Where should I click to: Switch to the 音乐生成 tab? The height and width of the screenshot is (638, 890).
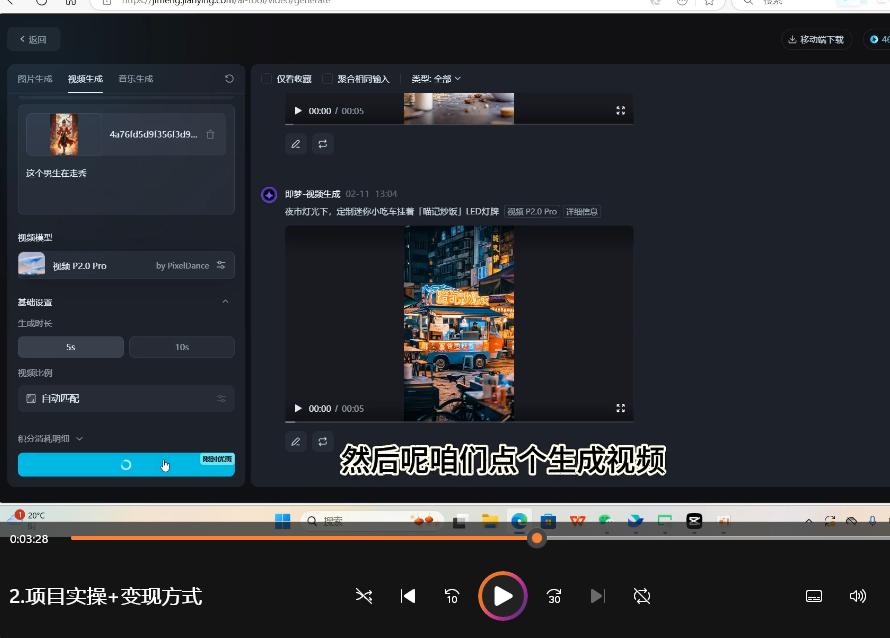(136, 79)
